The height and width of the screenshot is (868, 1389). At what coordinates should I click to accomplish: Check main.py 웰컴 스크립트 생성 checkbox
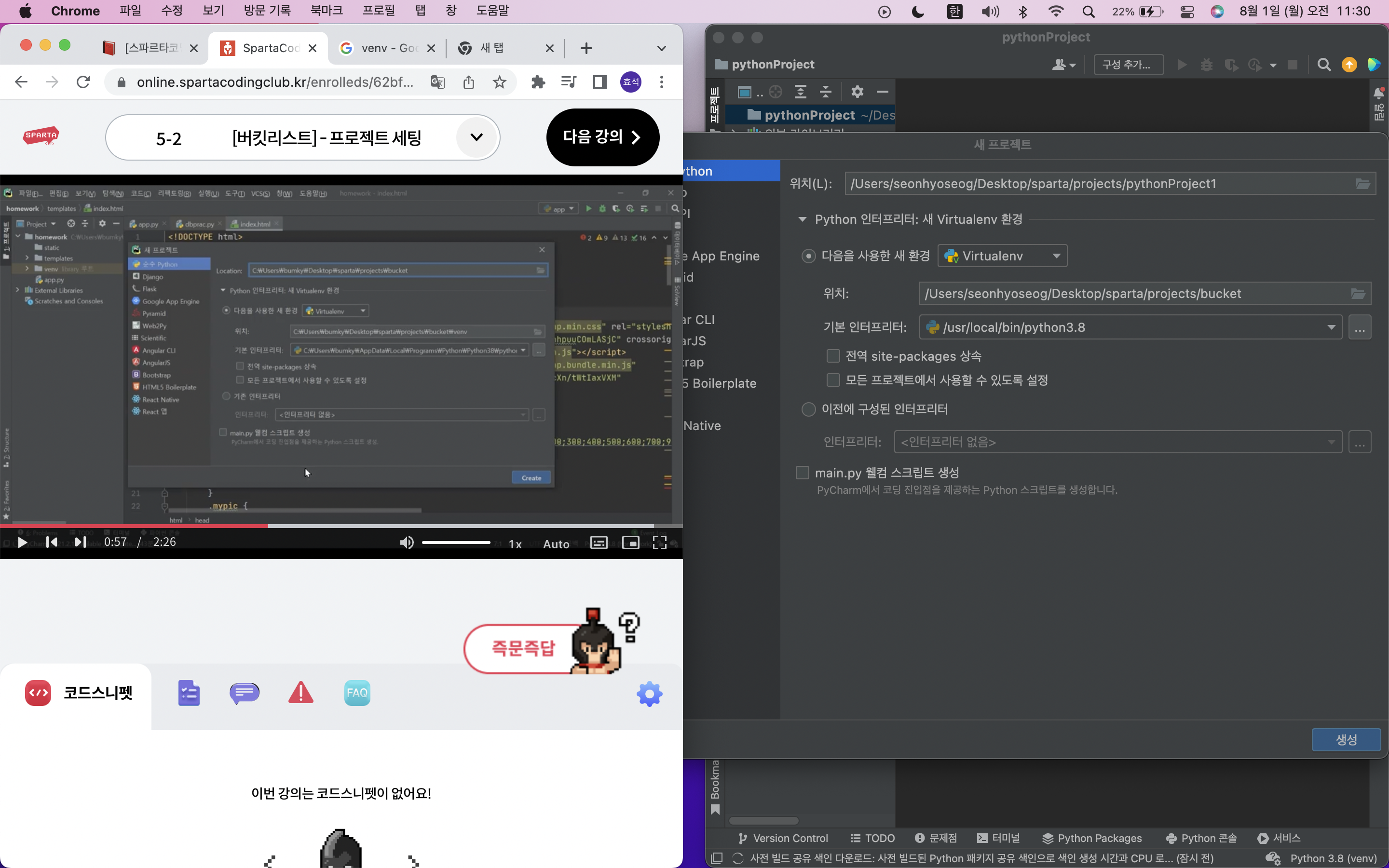click(803, 473)
